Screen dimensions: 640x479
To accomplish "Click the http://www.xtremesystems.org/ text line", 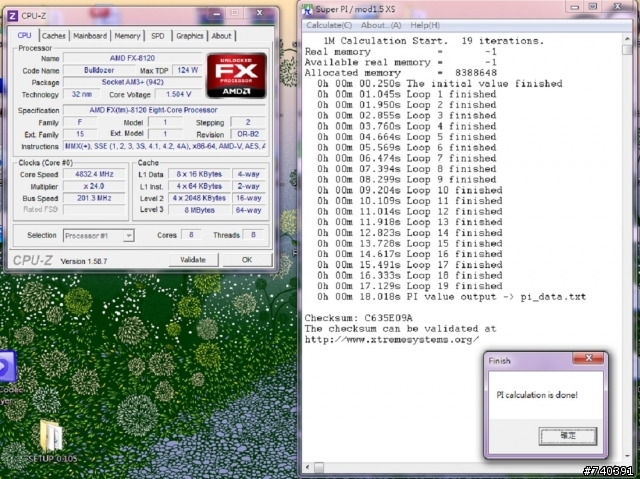I will coord(392,339).
